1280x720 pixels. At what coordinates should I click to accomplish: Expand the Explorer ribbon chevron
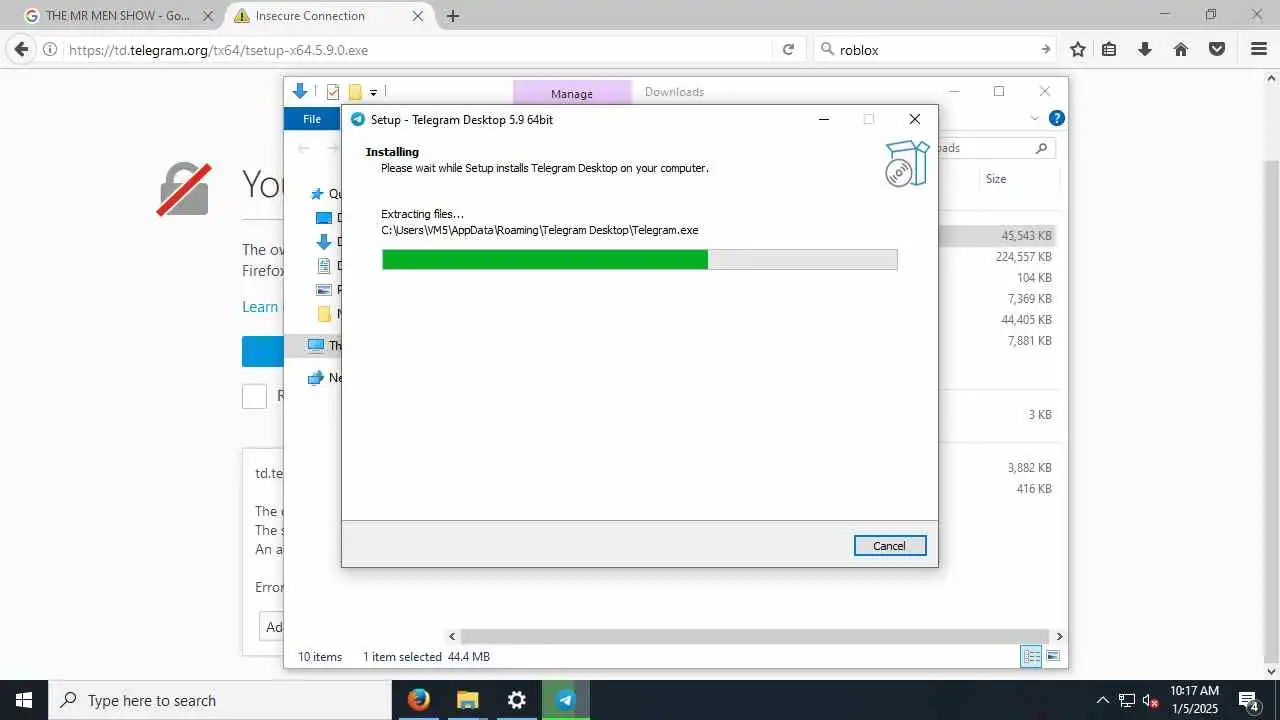[x=1034, y=118]
